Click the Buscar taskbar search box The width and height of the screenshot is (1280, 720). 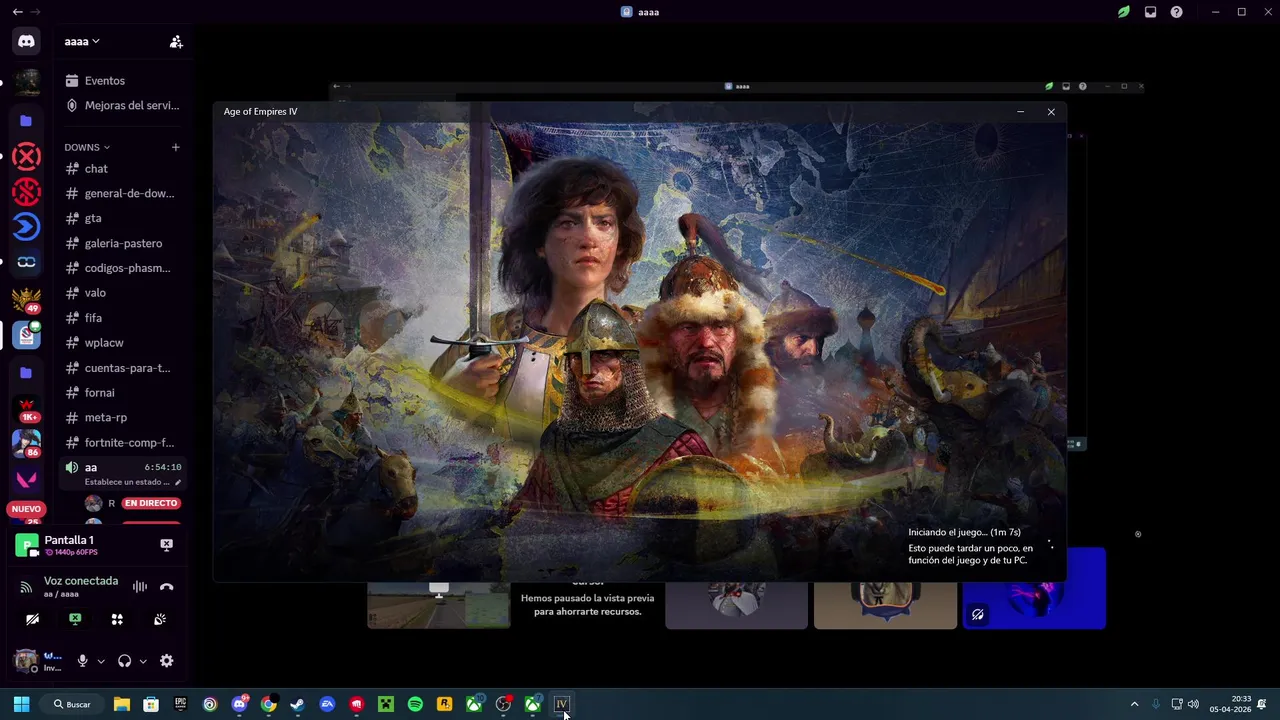tap(72, 704)
